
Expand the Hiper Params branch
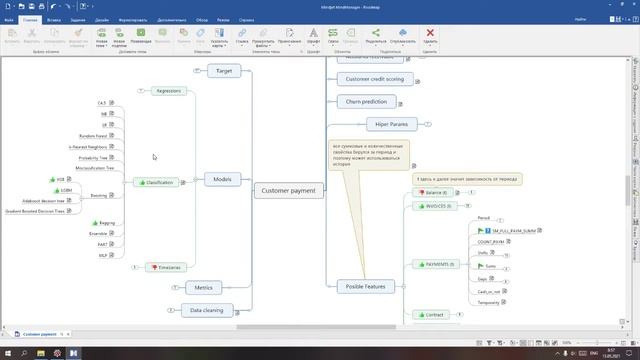427,124
